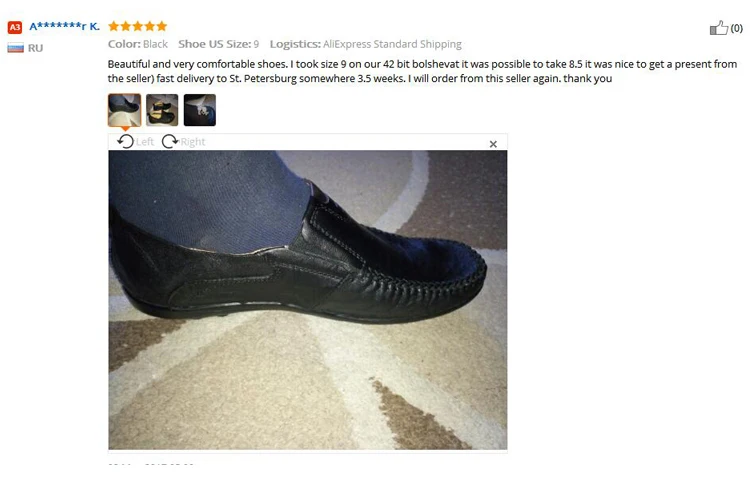This screenshot has width=750, height=500.
Task: Rotate the photo left with the counterclockwise icon
Action: pos(125,142)
